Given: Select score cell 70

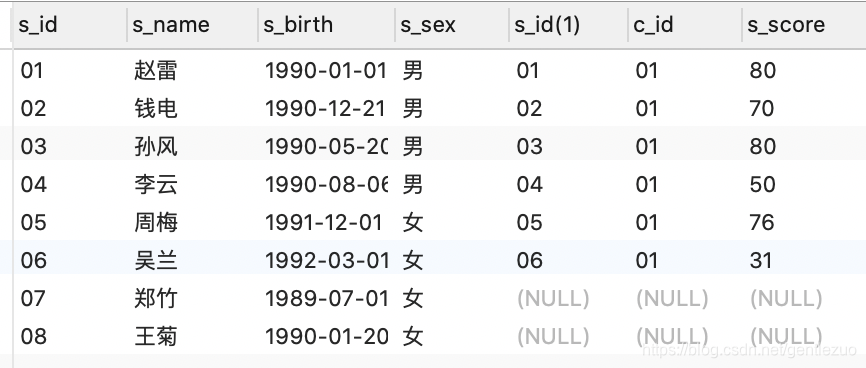Looking at the screenshot, I should [x=762, y=108].
